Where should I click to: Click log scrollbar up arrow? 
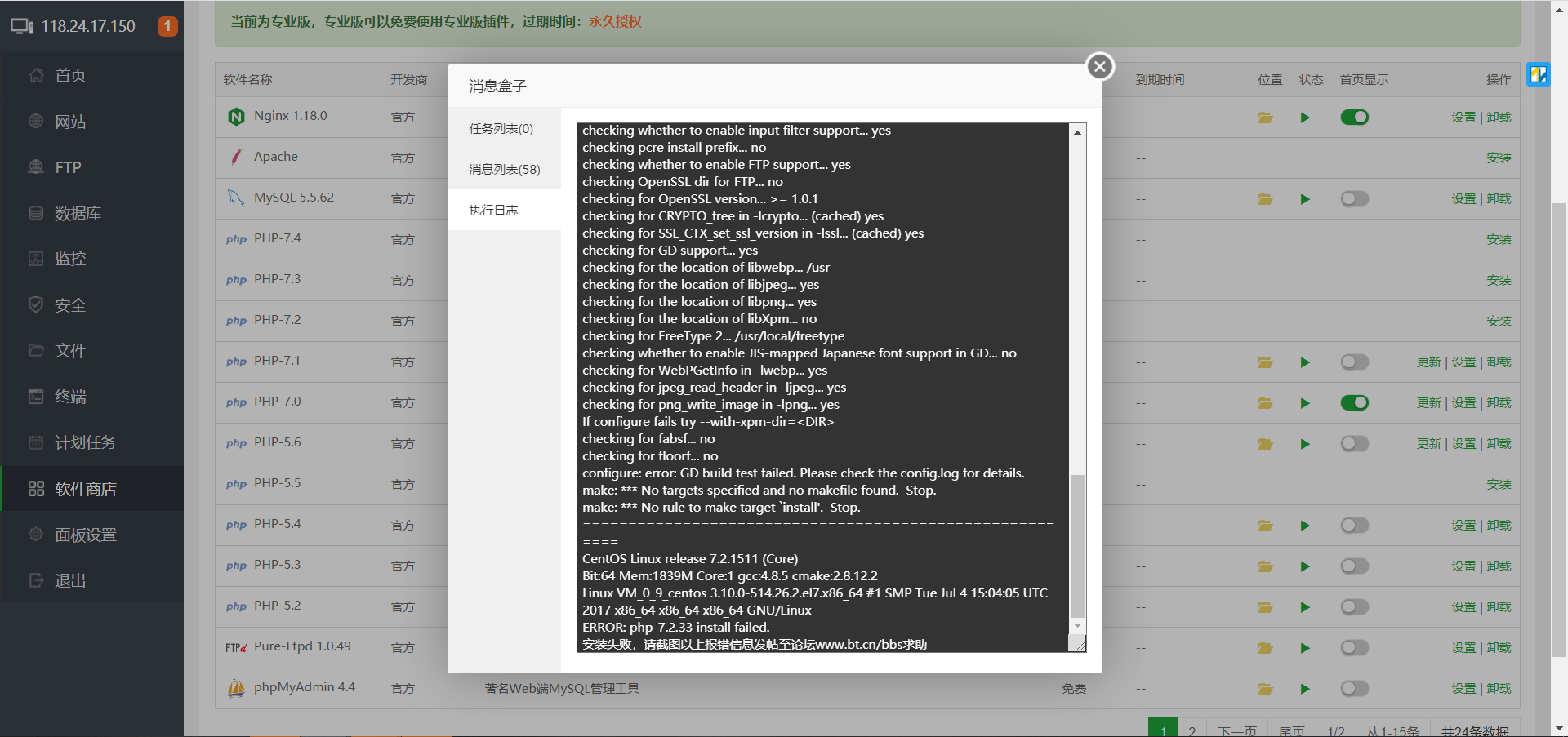click(1078, 132)
